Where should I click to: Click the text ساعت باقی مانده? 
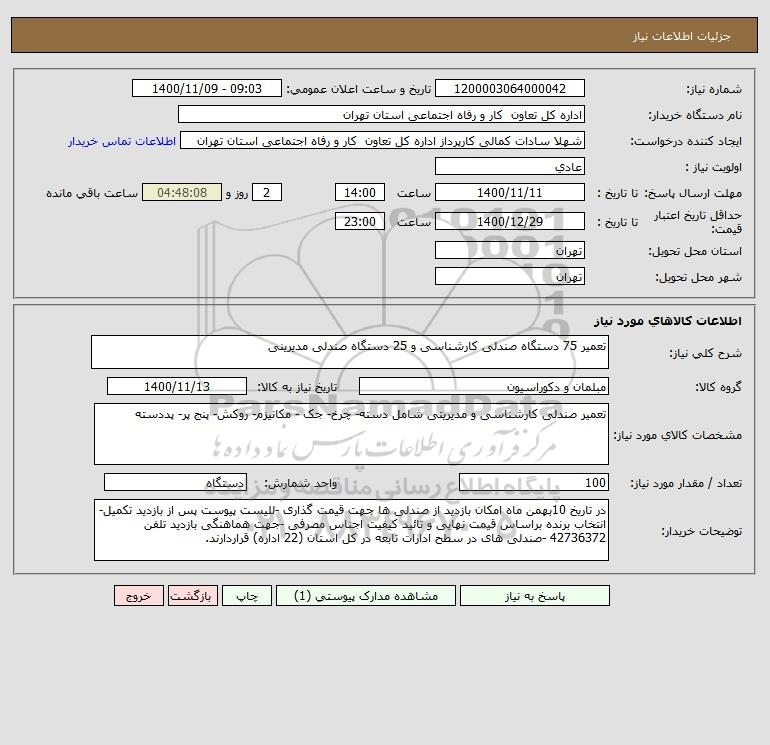point(92,193)
